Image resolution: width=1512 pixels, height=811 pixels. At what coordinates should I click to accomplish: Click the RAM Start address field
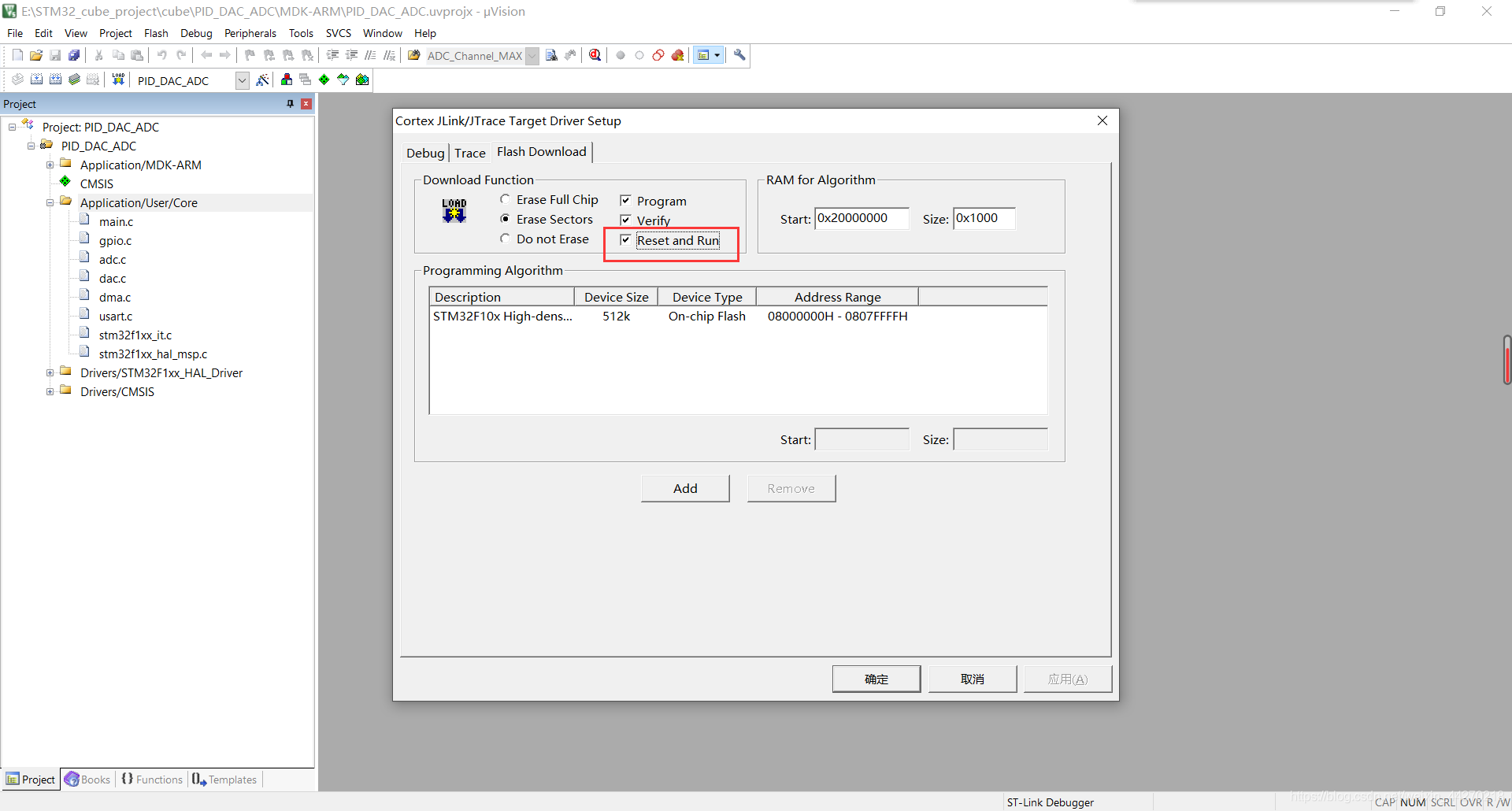coord(862,218)
